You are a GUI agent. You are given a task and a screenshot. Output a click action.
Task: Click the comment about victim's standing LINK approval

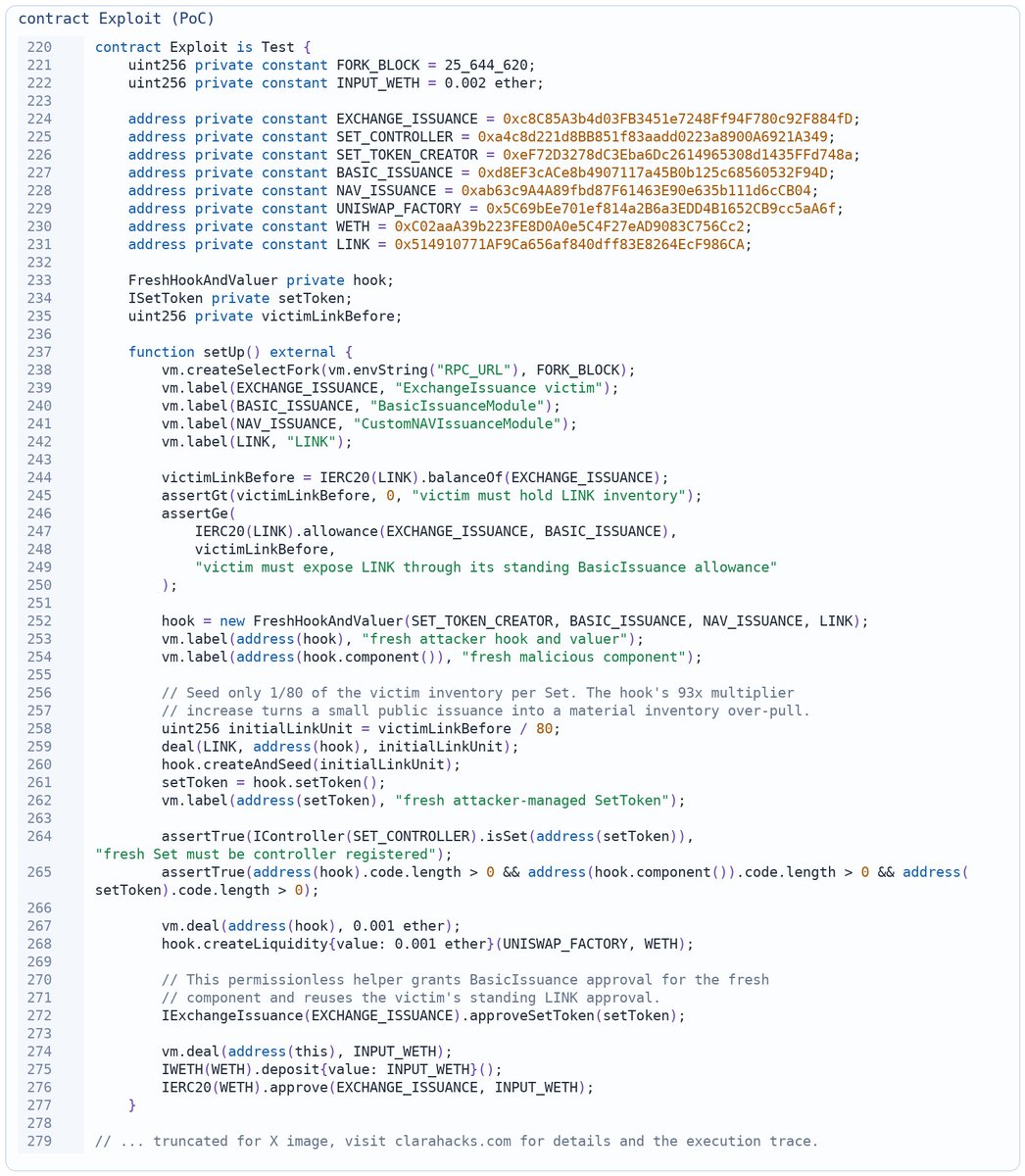coord(412,997)
